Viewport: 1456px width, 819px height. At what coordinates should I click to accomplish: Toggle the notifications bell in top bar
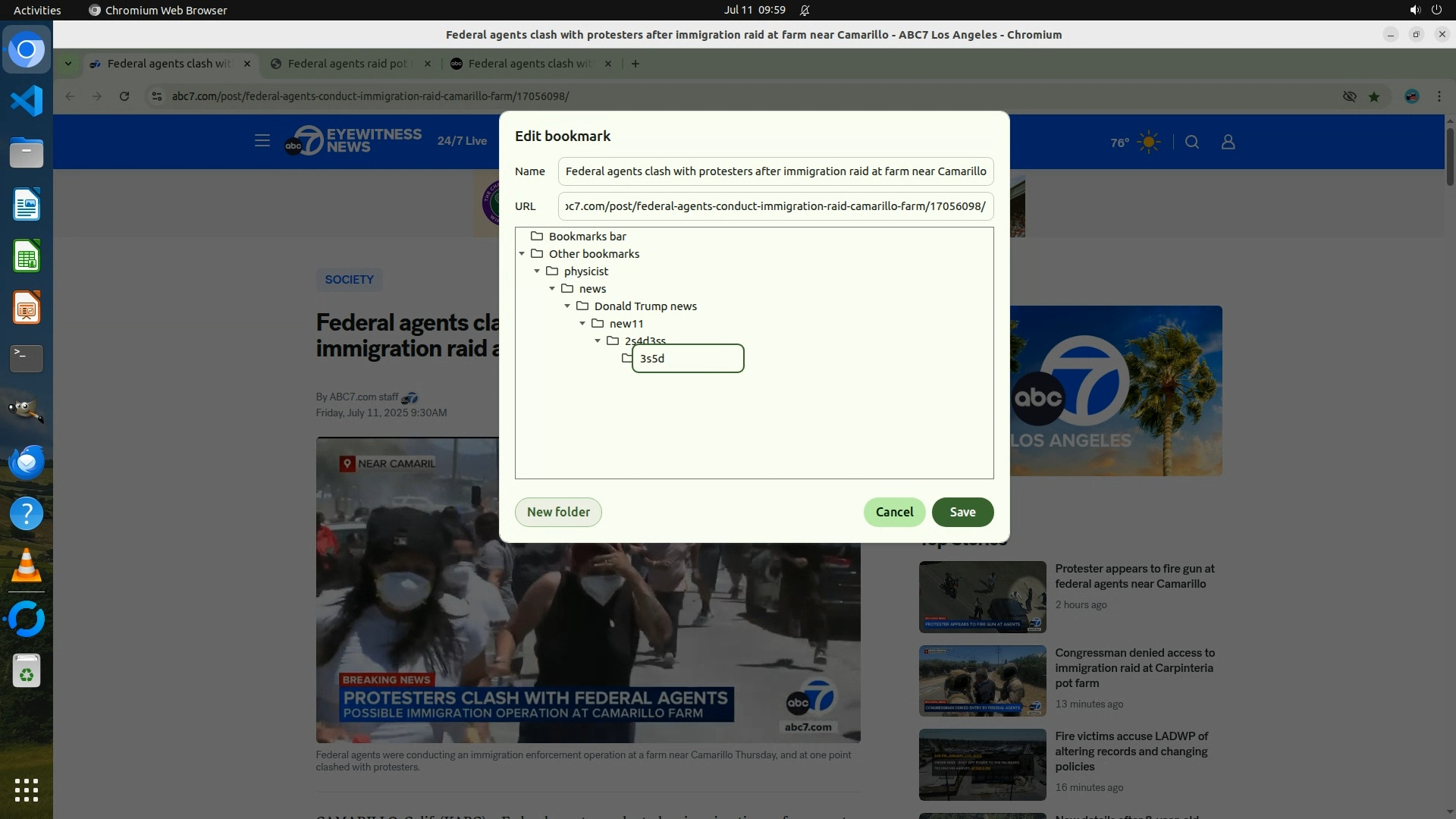click(805, 10)
